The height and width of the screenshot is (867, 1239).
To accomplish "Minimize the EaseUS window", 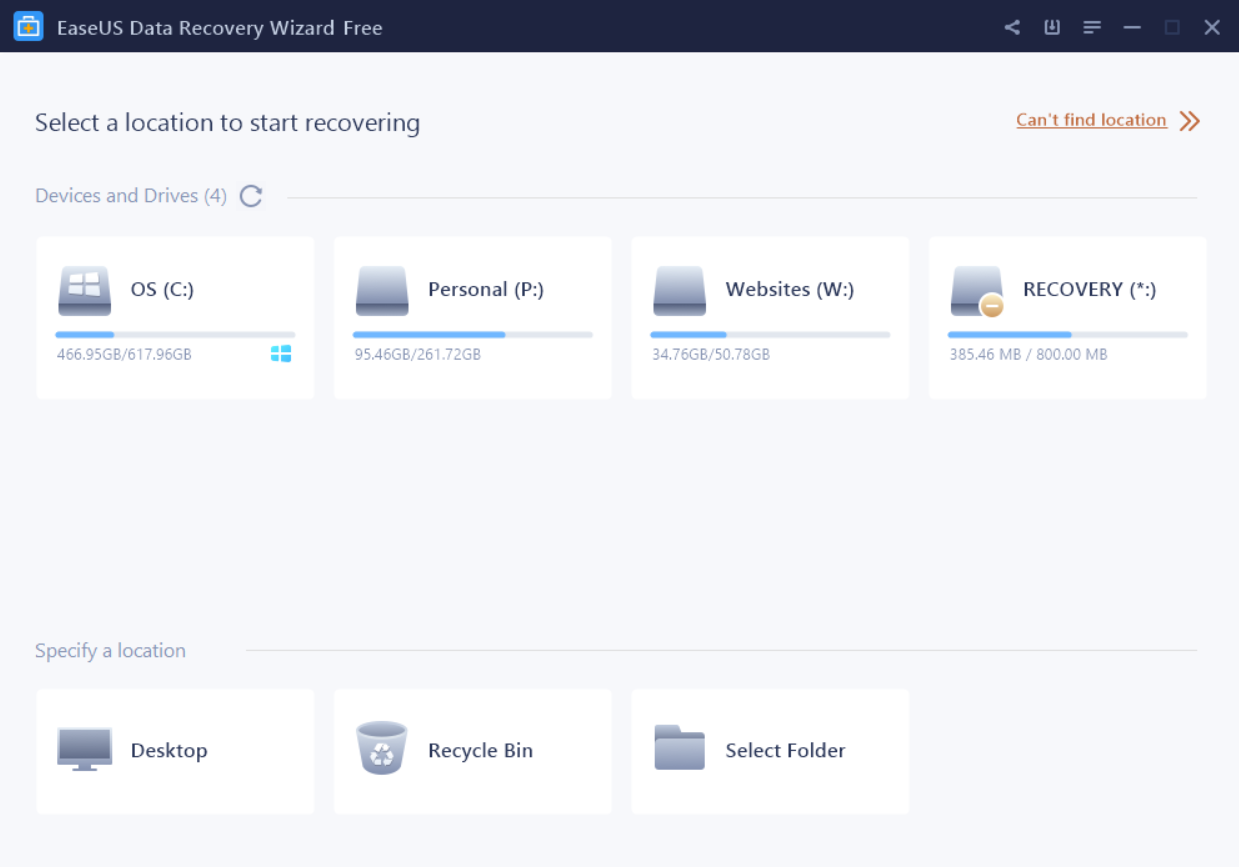I will [1132, 27].
